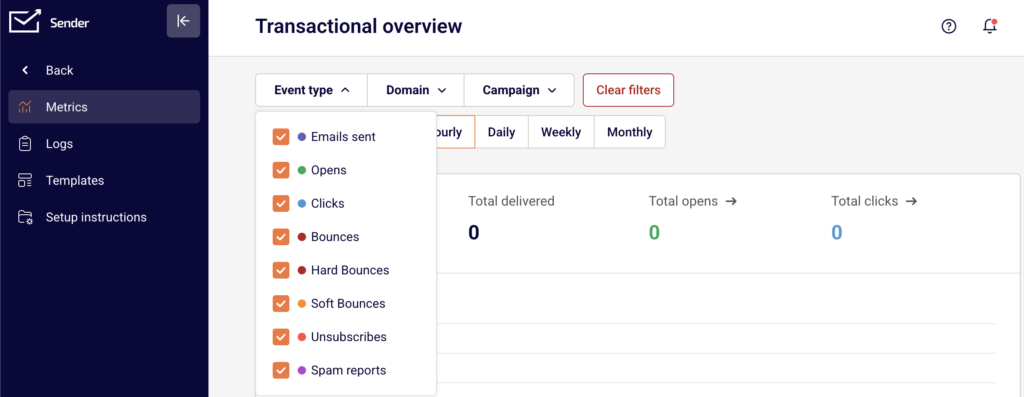Open help via the question mark icon
Image resolution: width=1024 pixels, height=397 pixels.
click(948, 27)
